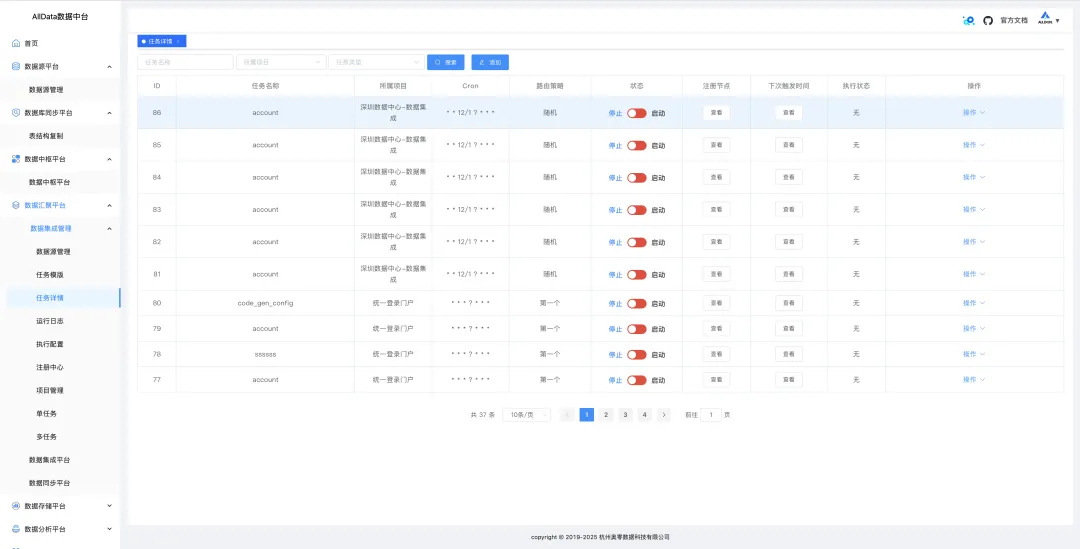Open the 官方文档 link in the header
This screenshot has height=549, width=1080.
click(x=1013, y=21)
